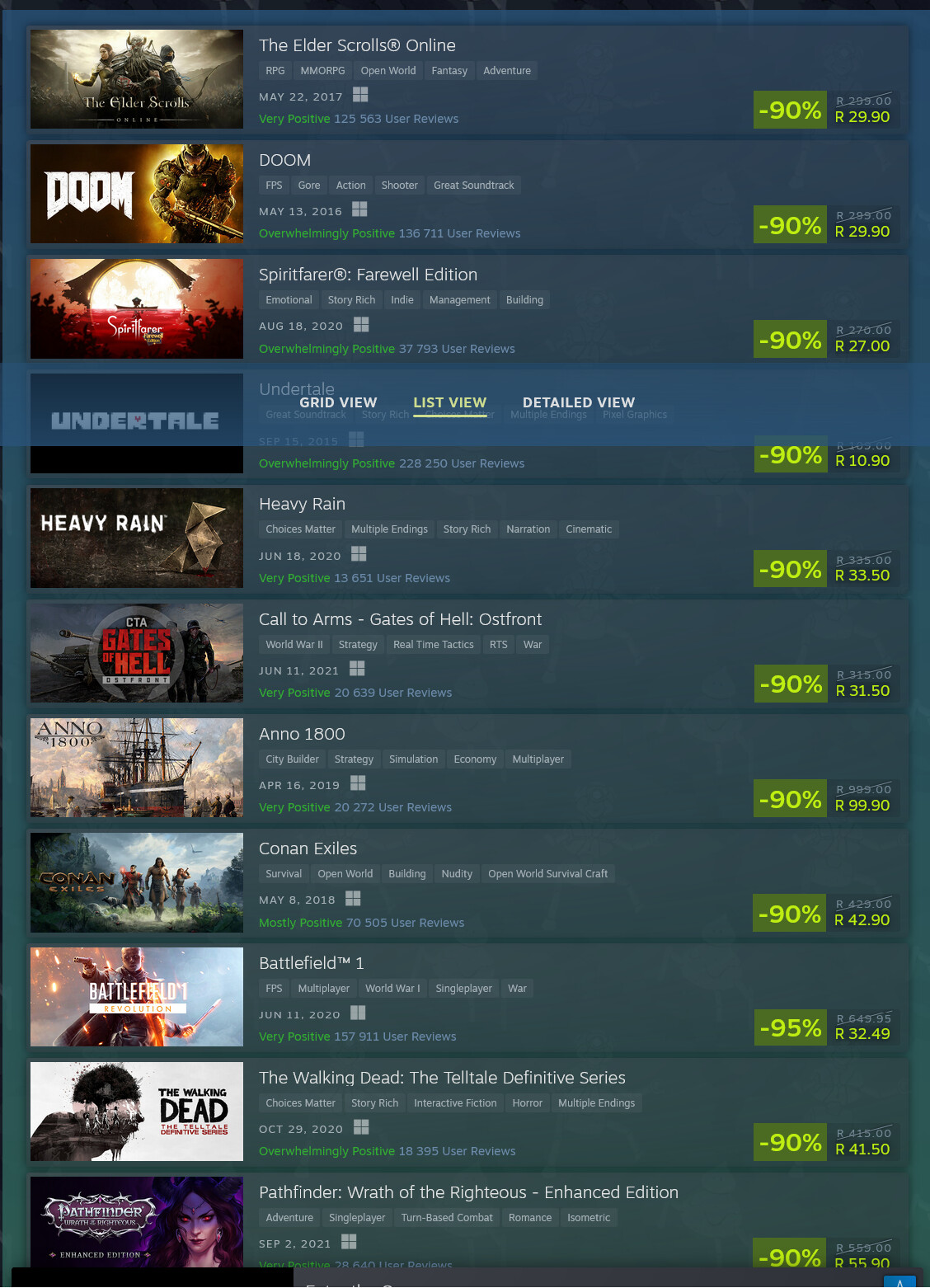Click Windows platform icon on Heavy Rain row

coord(359,554)
